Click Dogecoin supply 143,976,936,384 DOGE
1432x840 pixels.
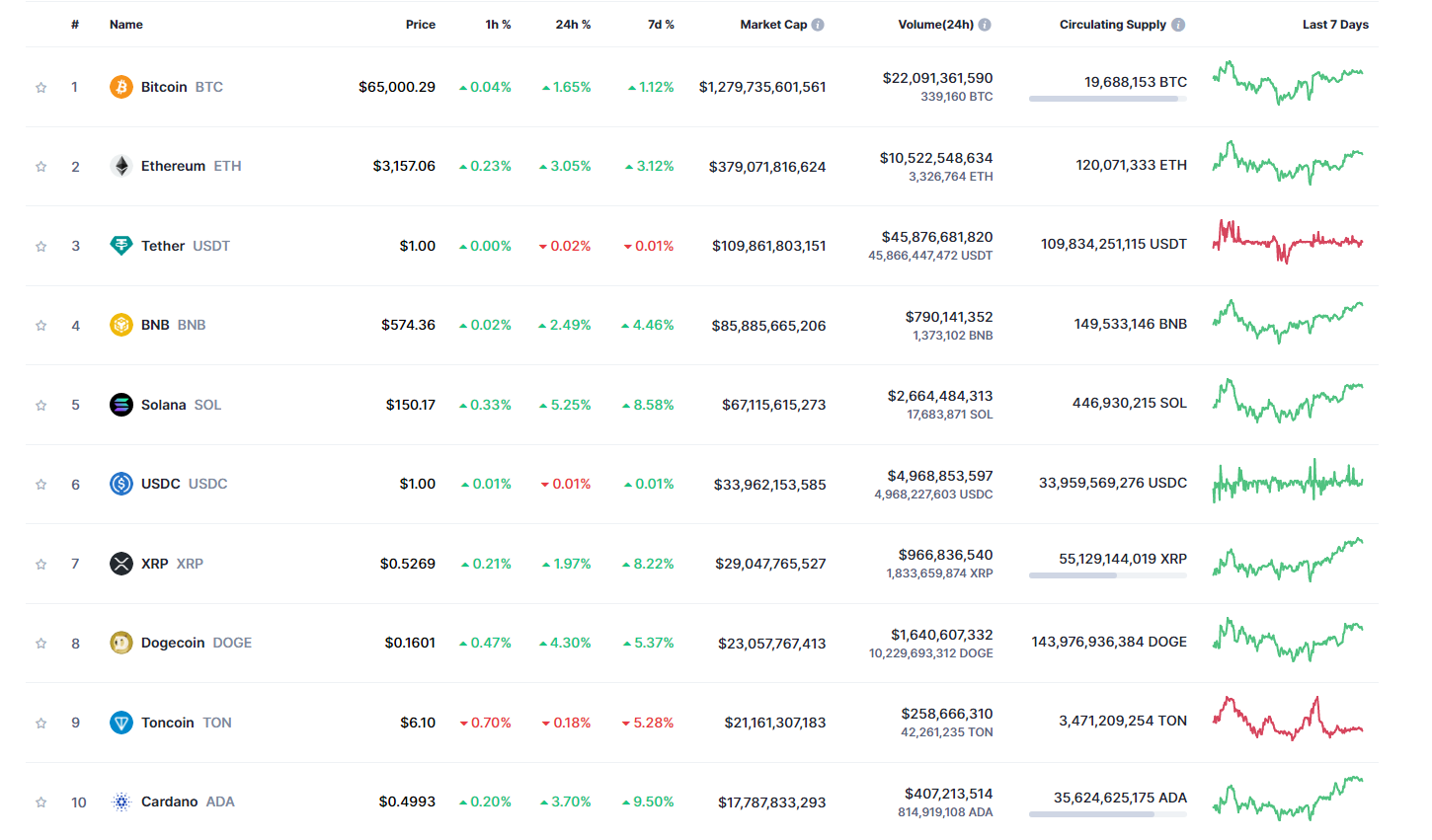(x=1109, y=642)
